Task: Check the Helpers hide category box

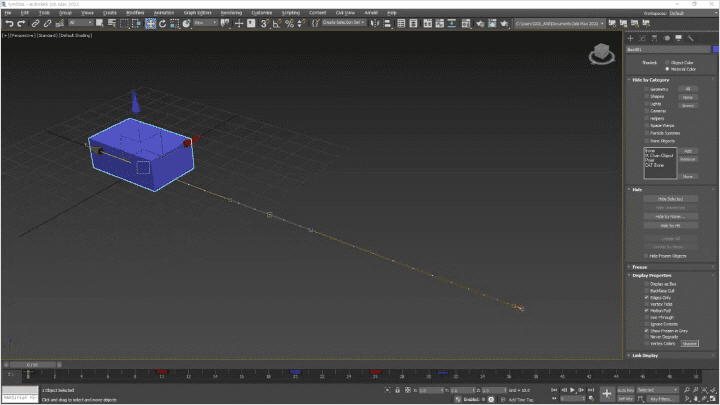Action: [x=647, y=118]
